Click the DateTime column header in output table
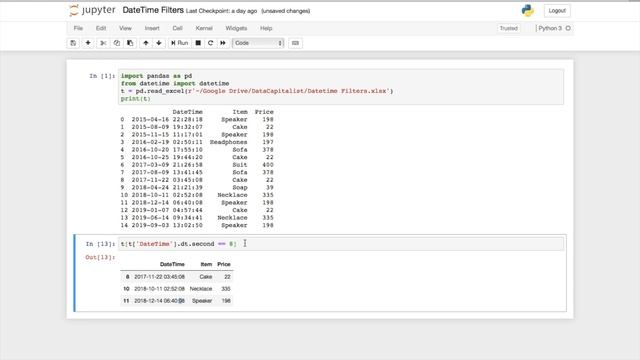This screenshot has height=360, width=640. click(x=172, y=264)
